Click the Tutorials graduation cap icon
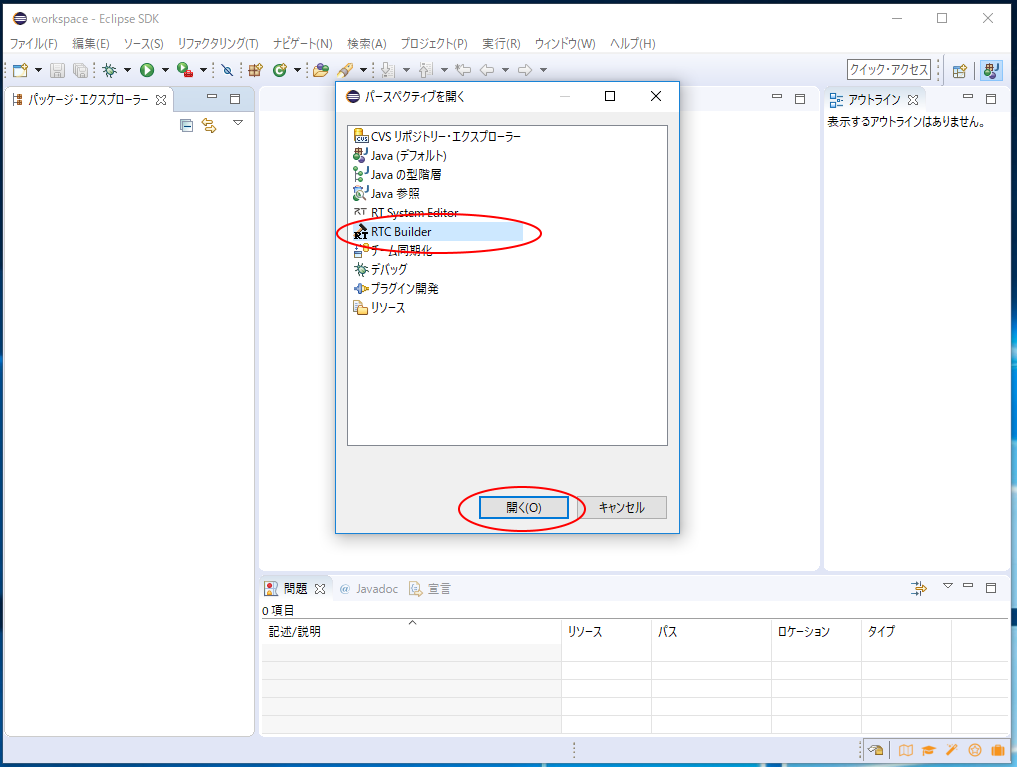This screenshot has height=767, width=1017. click(x=928, y=750)
